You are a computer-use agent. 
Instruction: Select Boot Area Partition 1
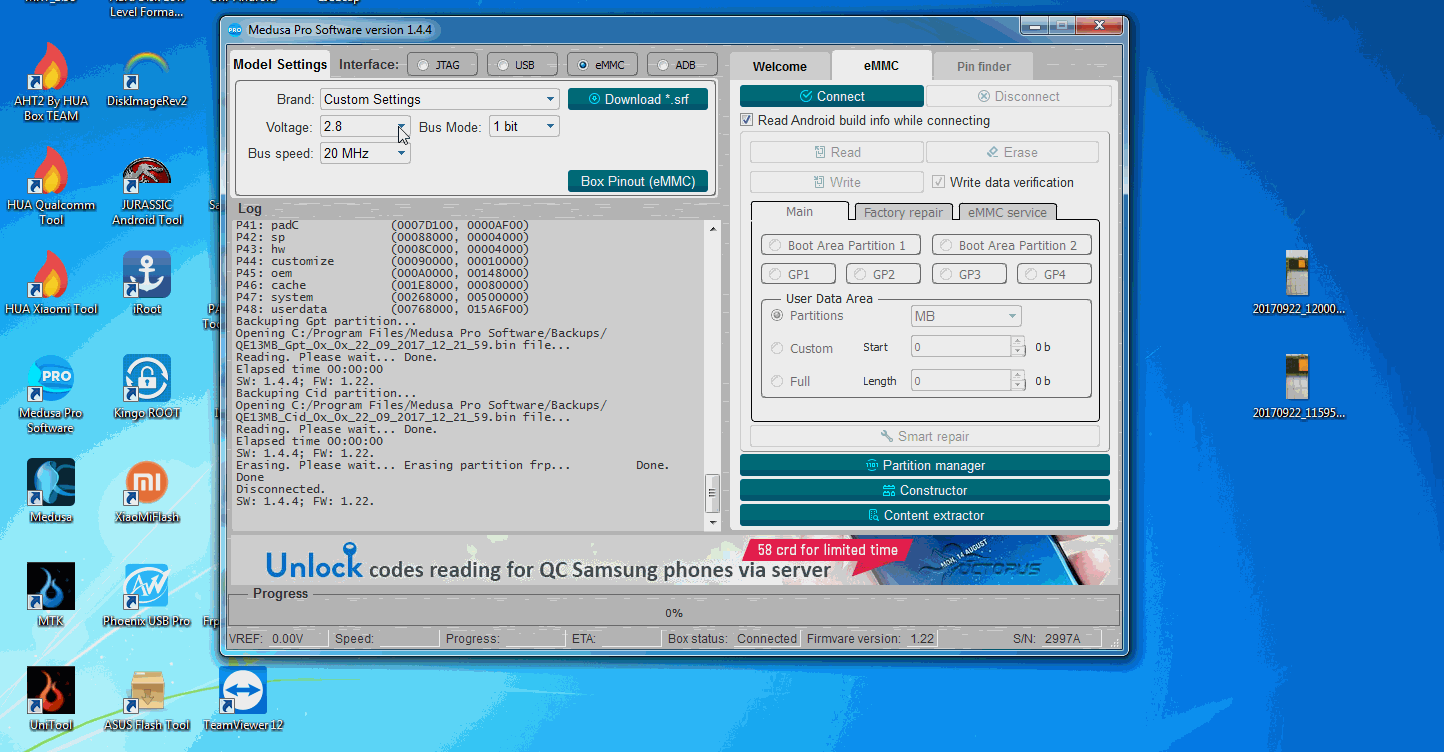[840, 245]
